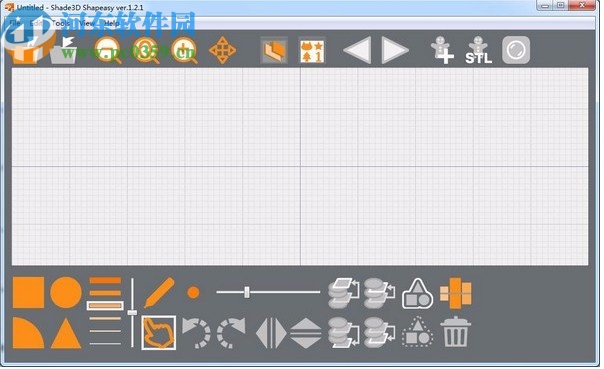
Task: Click the horizontal slider handle
Action: (x=247, y=292)
